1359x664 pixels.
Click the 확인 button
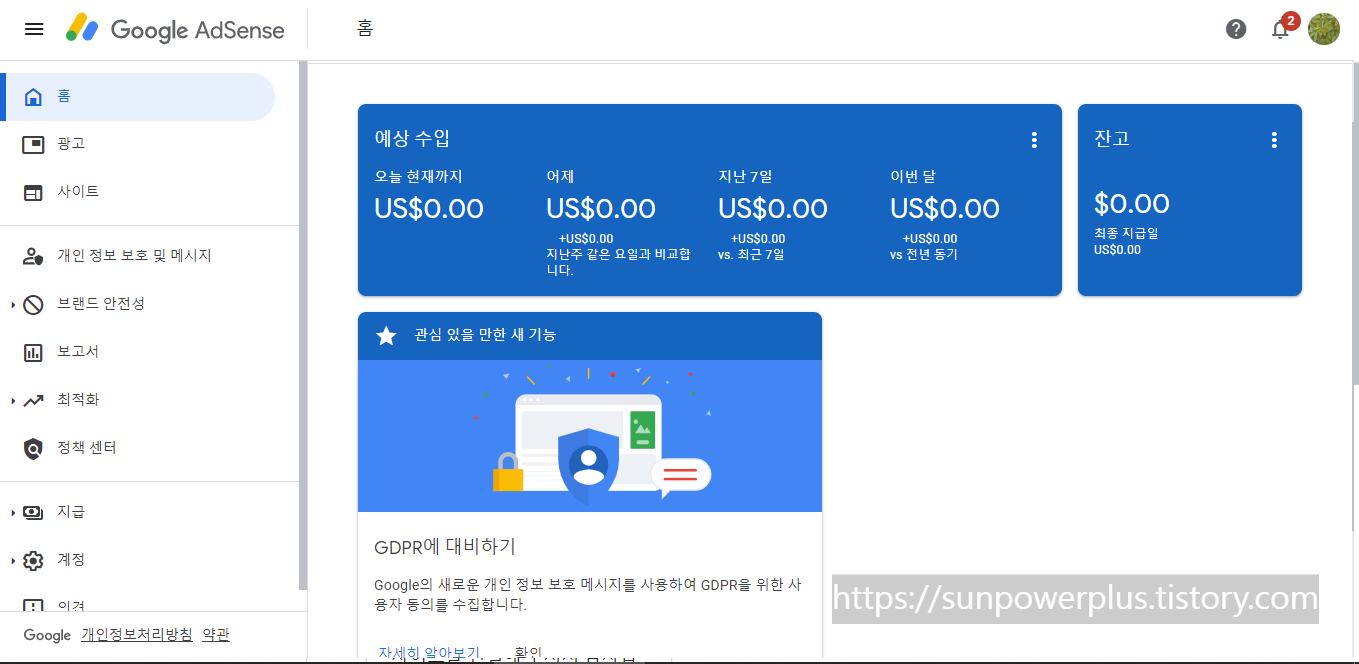[527, 651]
